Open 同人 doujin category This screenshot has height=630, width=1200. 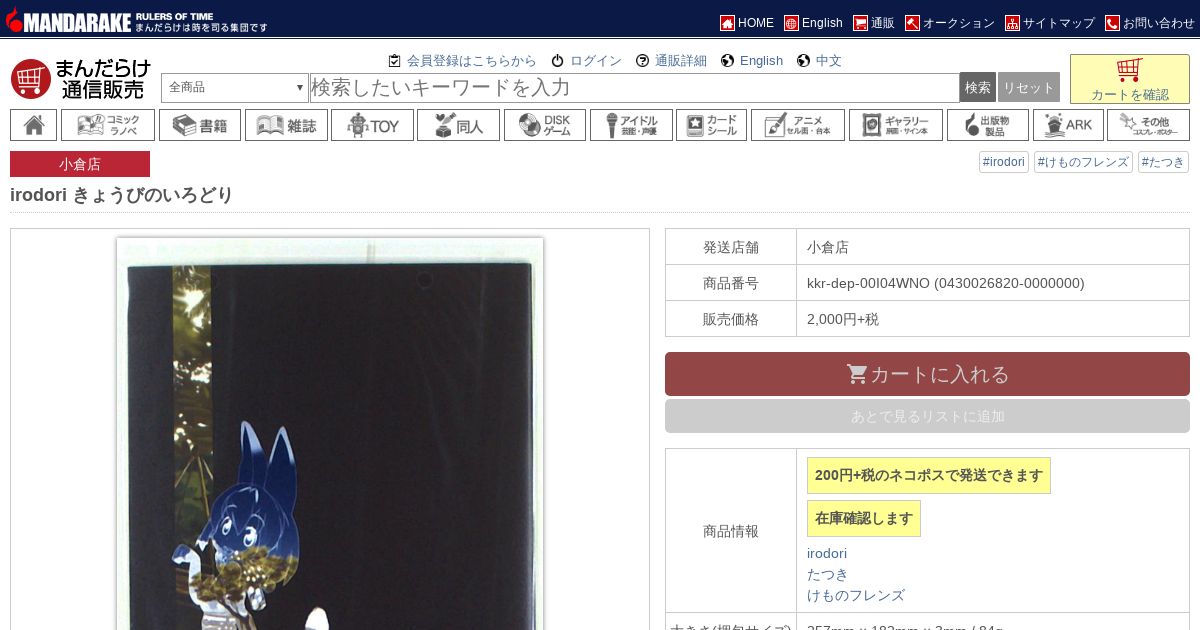point(459,125)
